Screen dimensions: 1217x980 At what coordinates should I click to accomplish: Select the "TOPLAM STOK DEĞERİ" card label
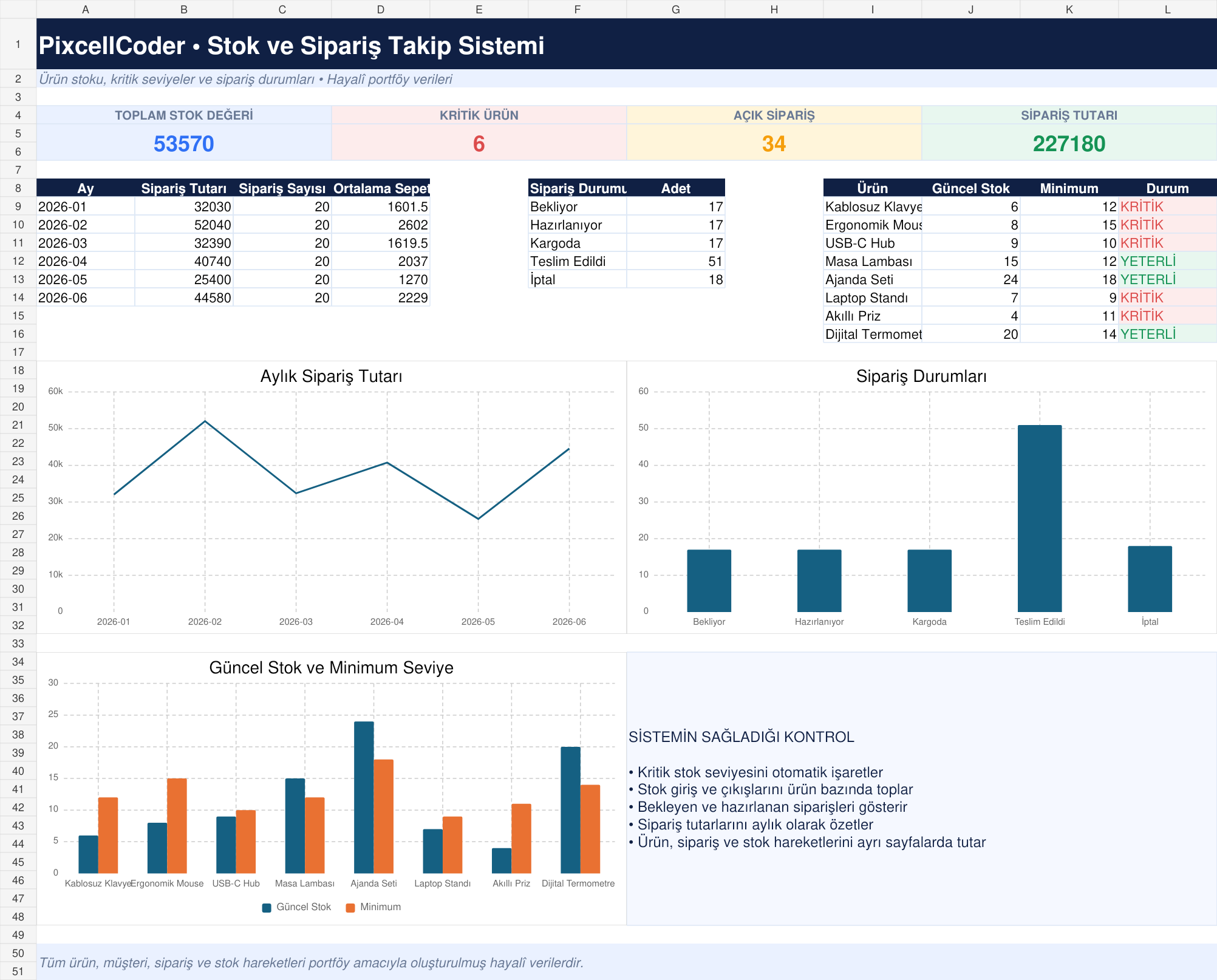184,115
